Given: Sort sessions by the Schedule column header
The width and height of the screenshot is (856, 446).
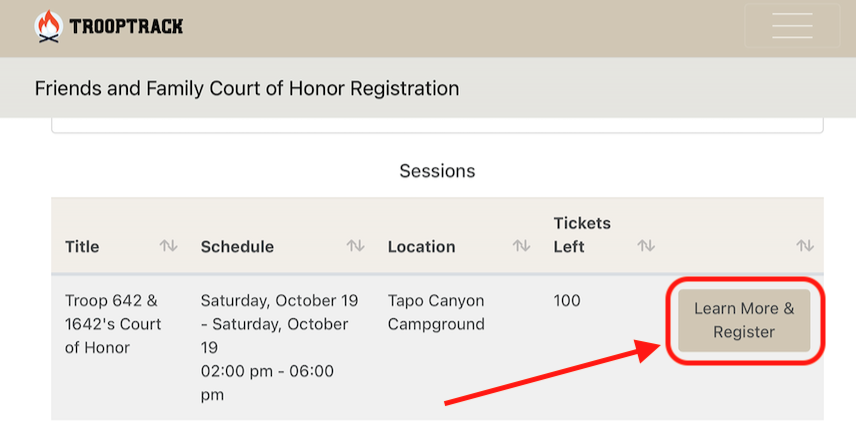Looking at the screenshot, I should pos(237,247).
